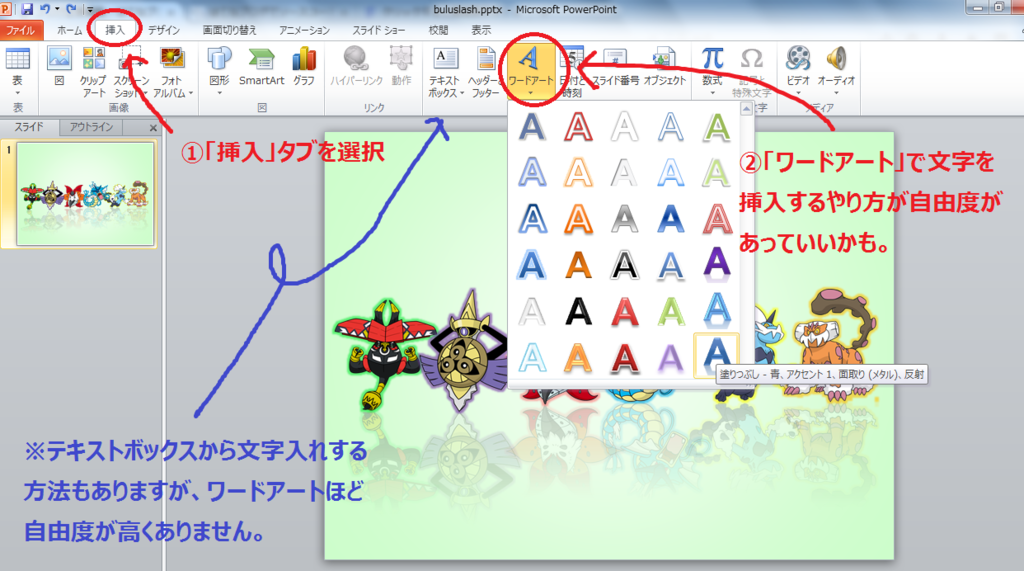Expand the テキストボックス dropdown arrow
Screen dimensions: 1024x571
tap(462, 93)
